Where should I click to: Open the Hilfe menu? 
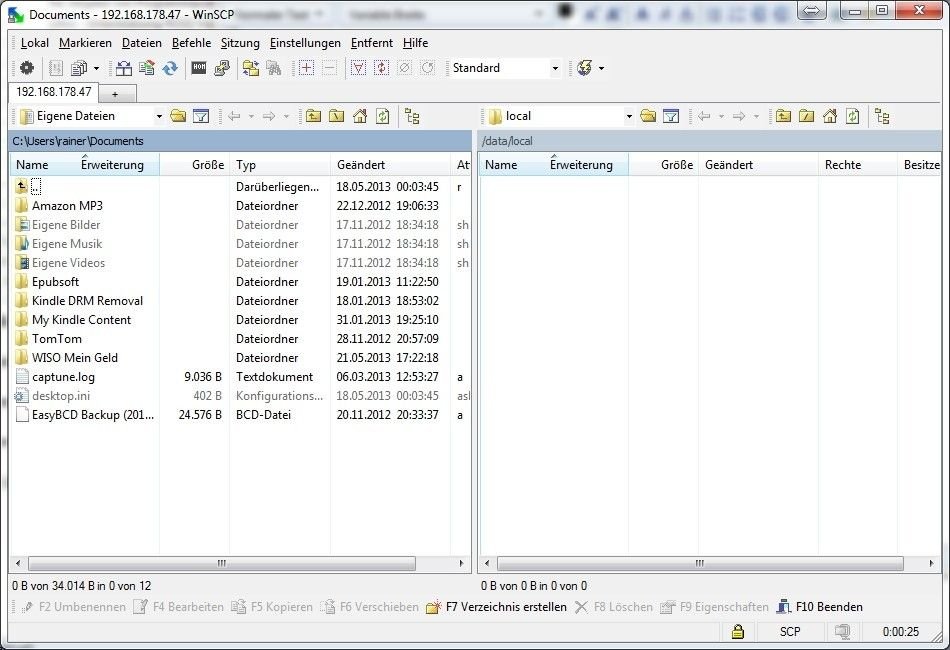[416, 43]
